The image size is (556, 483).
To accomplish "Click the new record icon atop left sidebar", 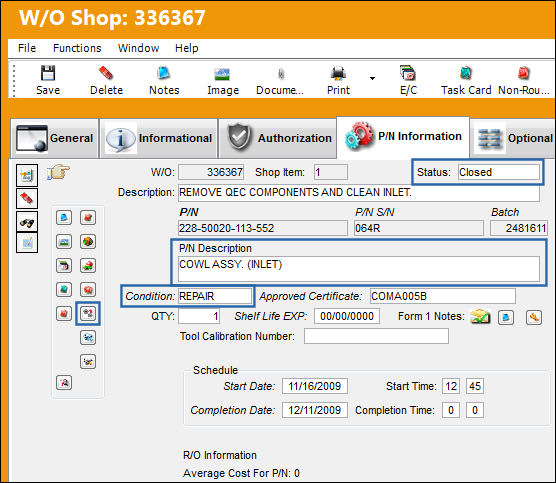I will click(x=27, y=175).
